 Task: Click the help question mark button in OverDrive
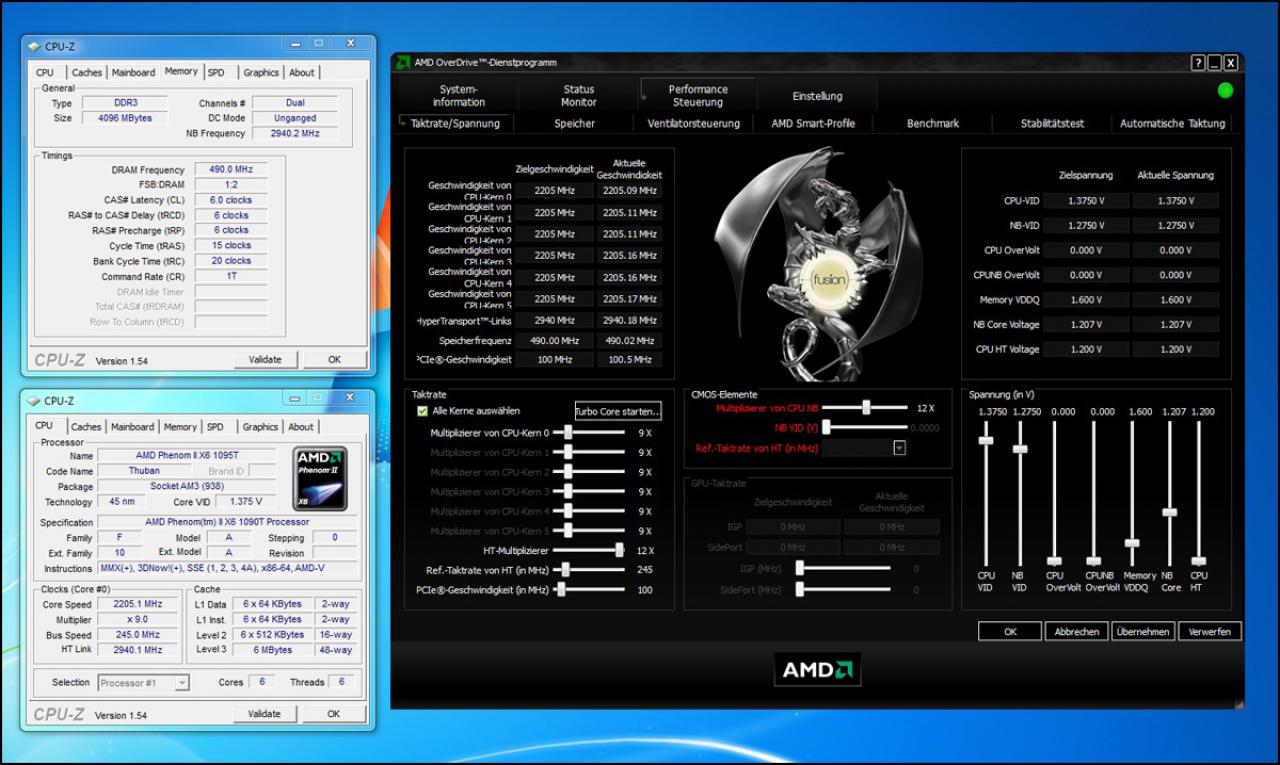pyautogui.click(x=1198, y=63)
